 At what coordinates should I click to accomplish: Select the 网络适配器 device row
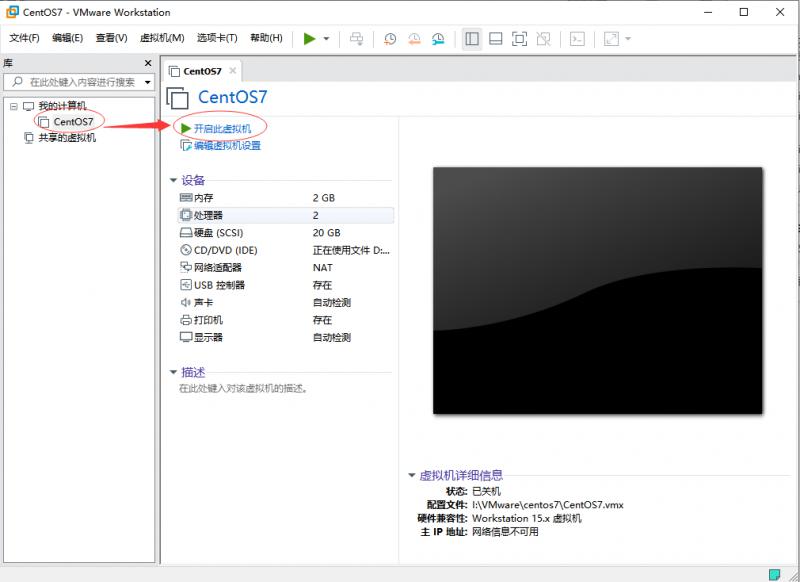point(286,267)
